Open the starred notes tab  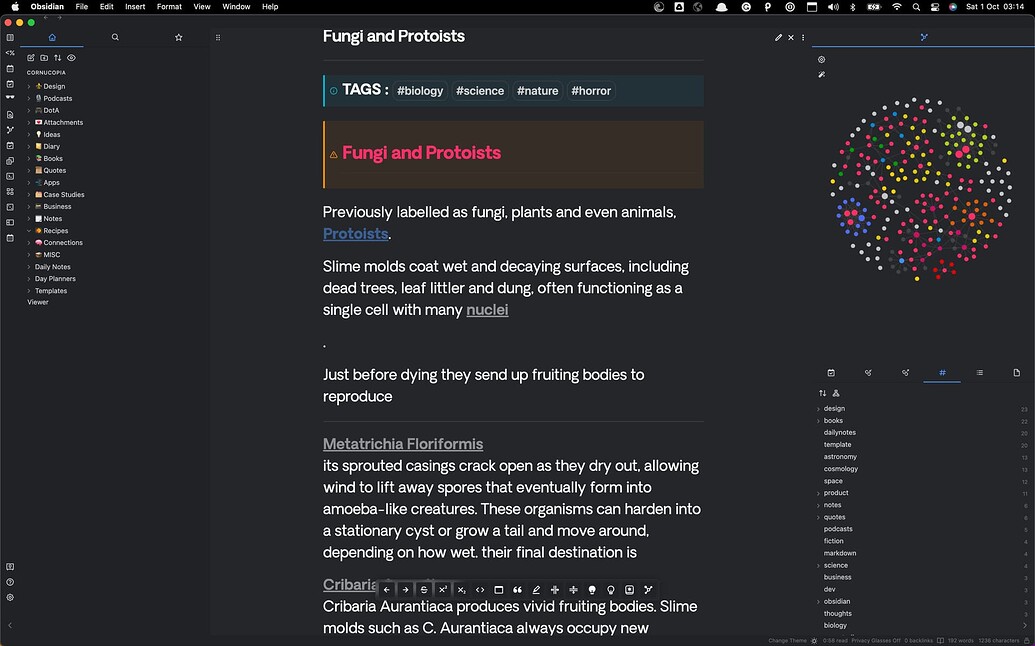point(179,37)
